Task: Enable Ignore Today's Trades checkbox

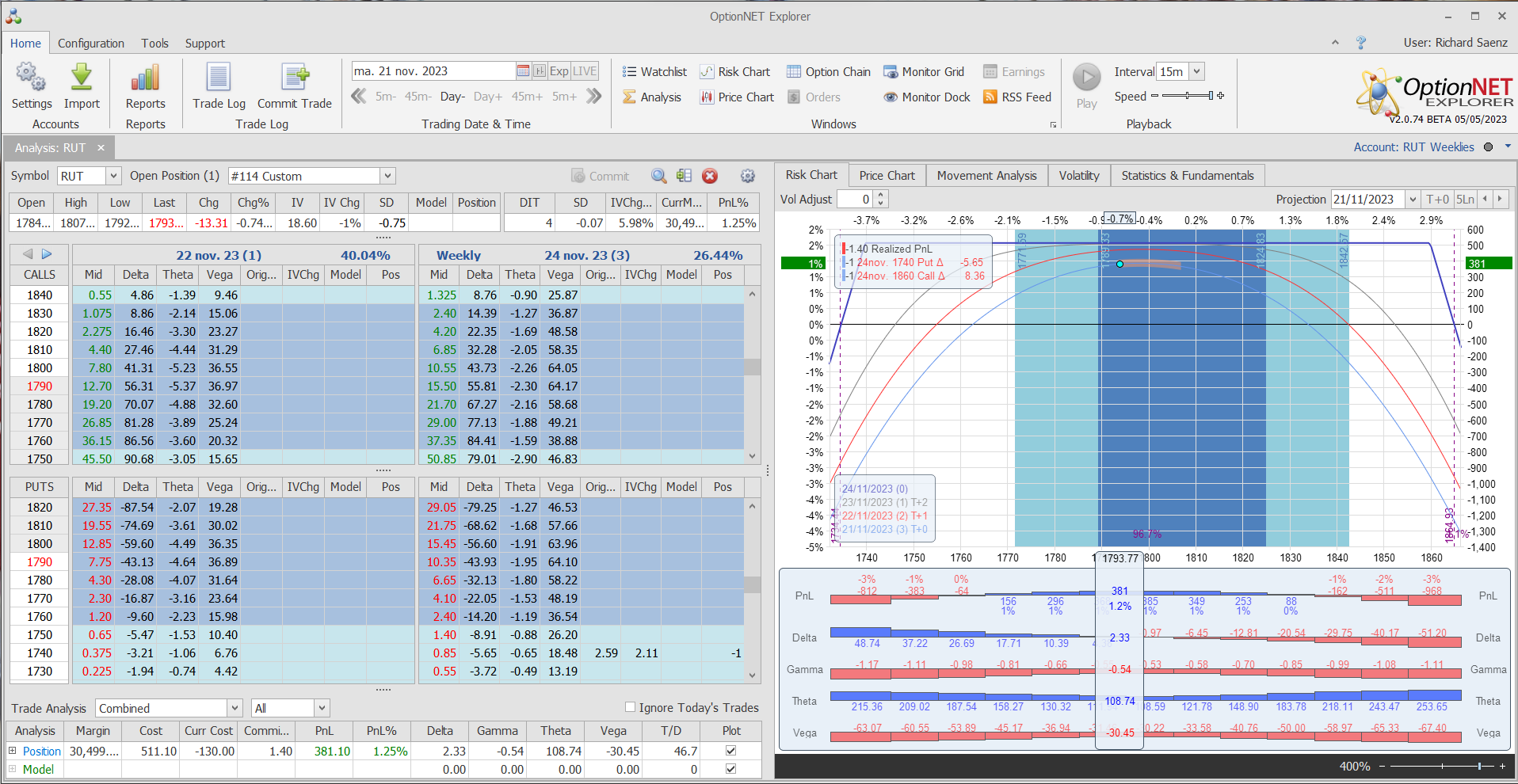Action: click(x=631, y=707)
